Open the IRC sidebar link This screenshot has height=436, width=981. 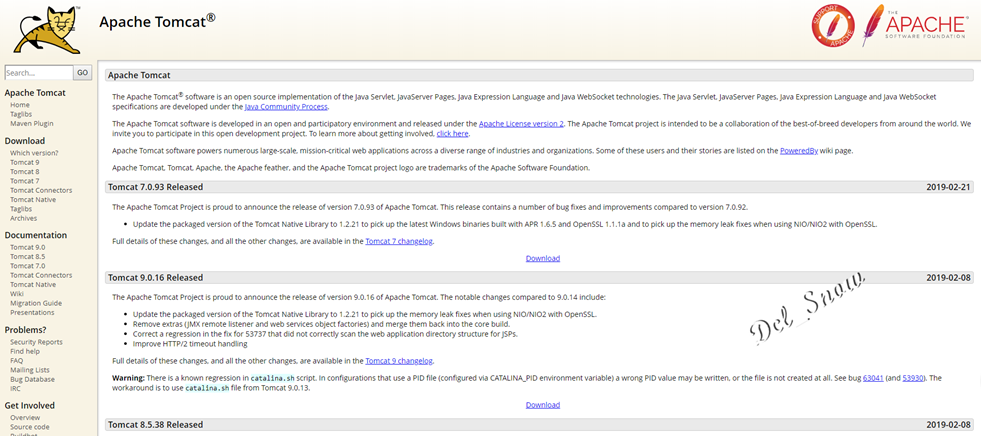pos(15,389)
